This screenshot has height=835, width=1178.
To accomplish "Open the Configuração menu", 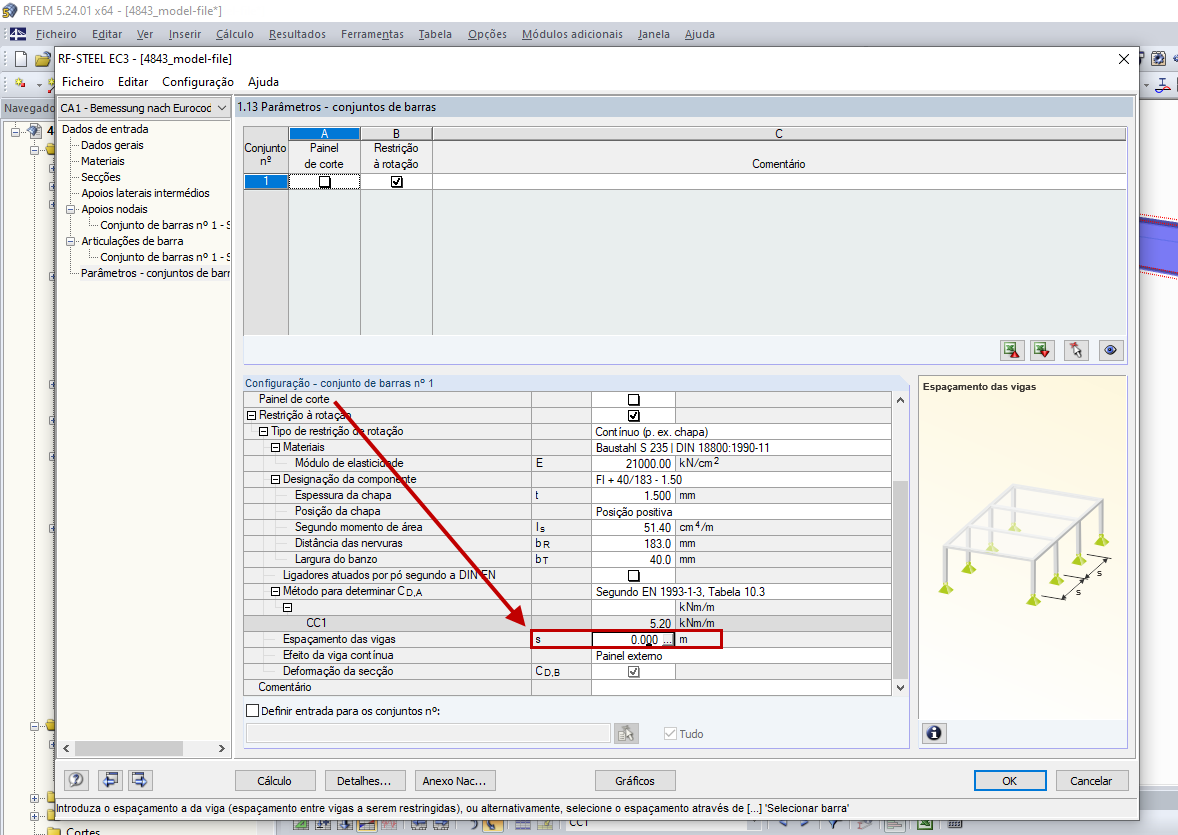I will tap(198, 82).
